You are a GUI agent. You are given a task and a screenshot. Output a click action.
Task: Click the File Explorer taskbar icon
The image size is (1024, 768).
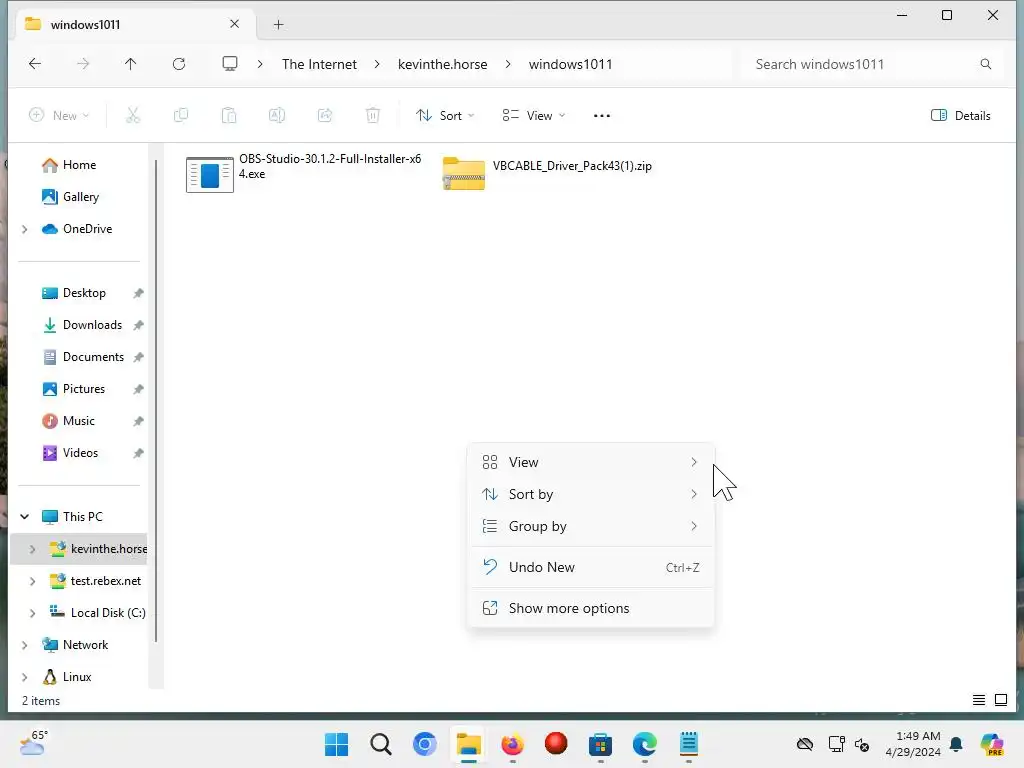[x=469, y=744]
